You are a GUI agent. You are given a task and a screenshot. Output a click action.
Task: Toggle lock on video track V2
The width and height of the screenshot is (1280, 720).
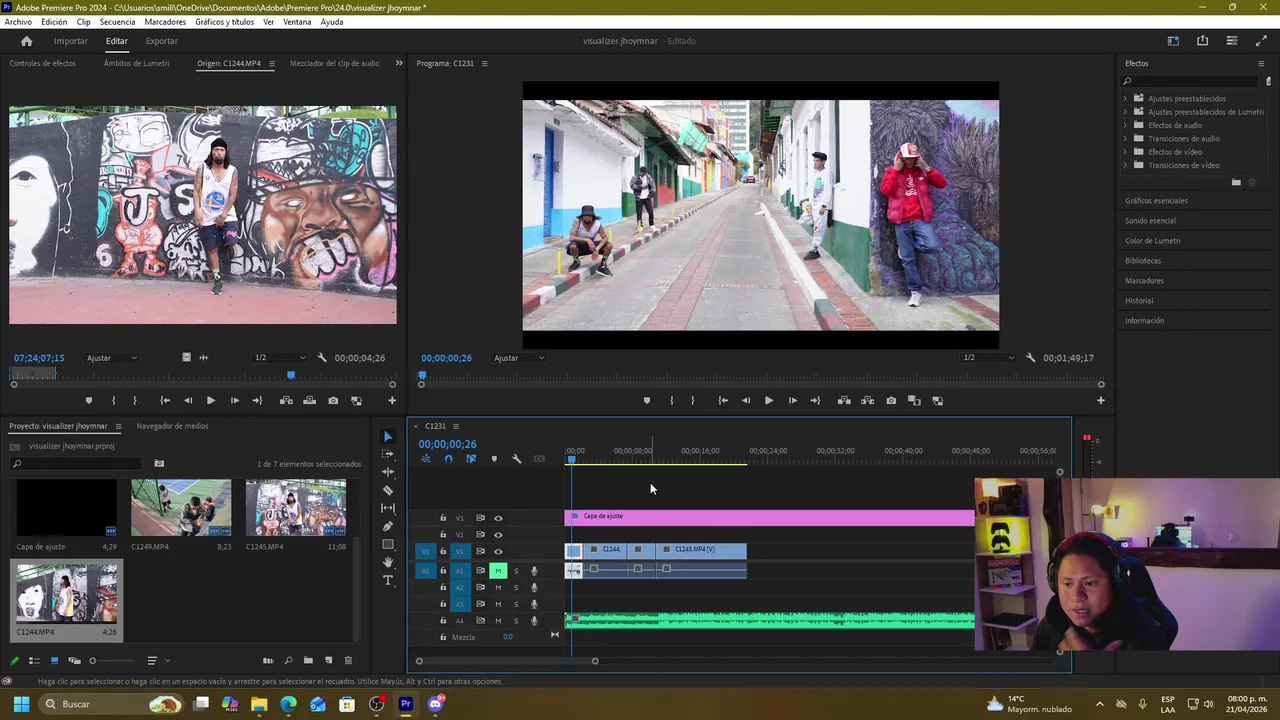tap(443, 535)
